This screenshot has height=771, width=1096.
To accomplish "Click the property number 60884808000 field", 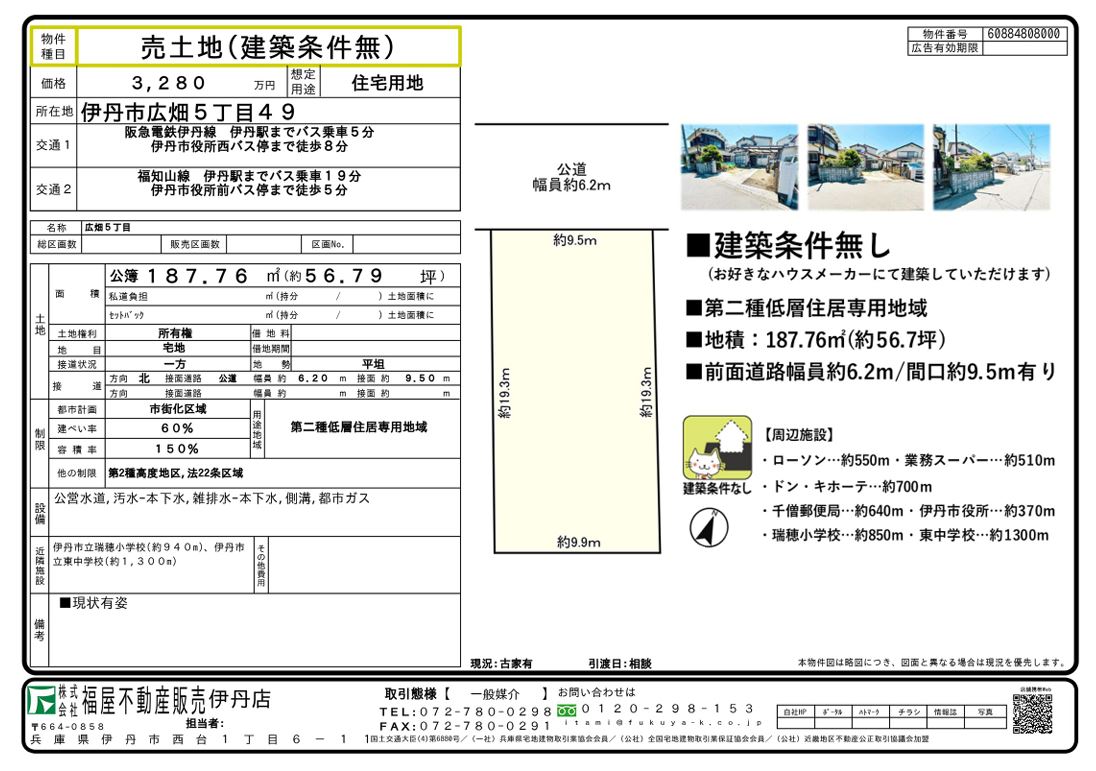I will (x=1024, y=34).
